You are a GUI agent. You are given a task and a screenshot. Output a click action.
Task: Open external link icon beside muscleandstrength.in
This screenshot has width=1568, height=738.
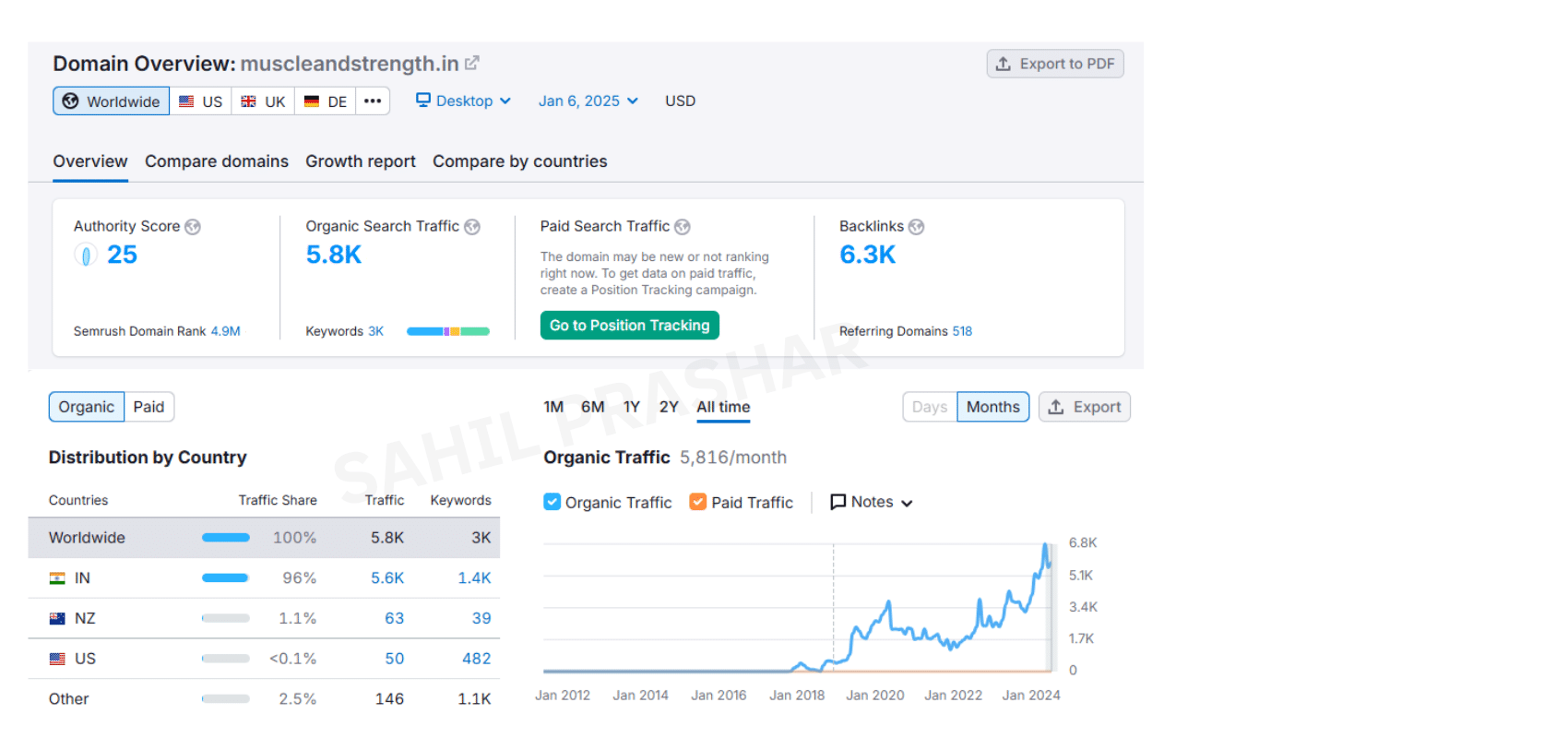point(471,63)
